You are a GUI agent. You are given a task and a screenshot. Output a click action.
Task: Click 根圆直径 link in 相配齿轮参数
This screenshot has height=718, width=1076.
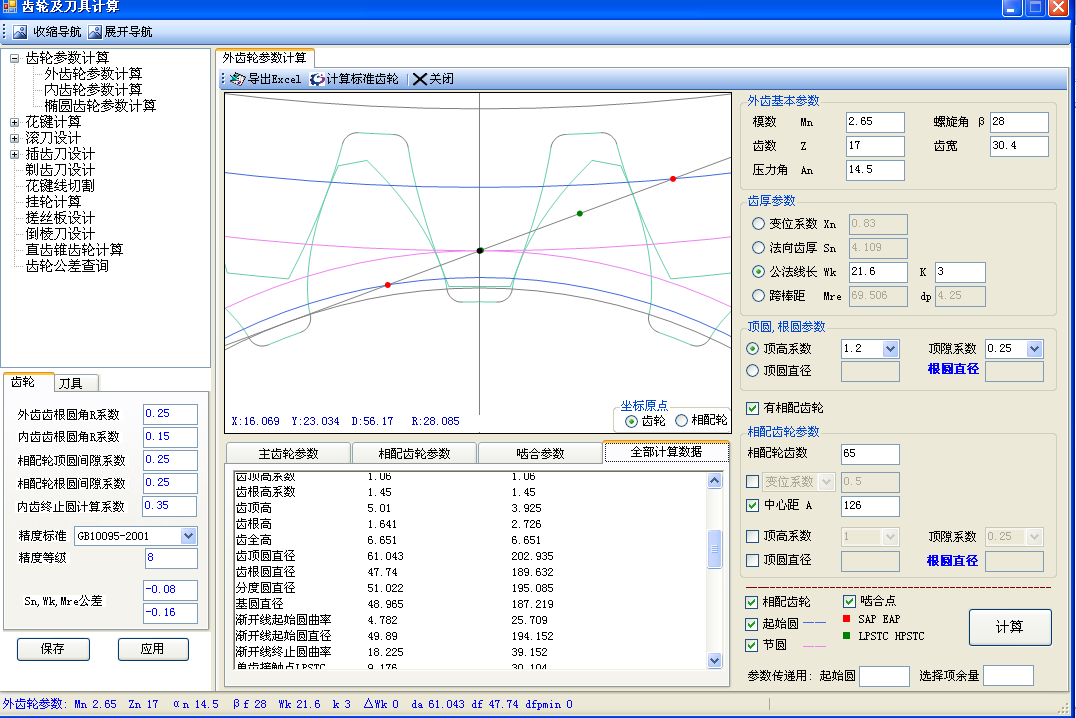952,561
